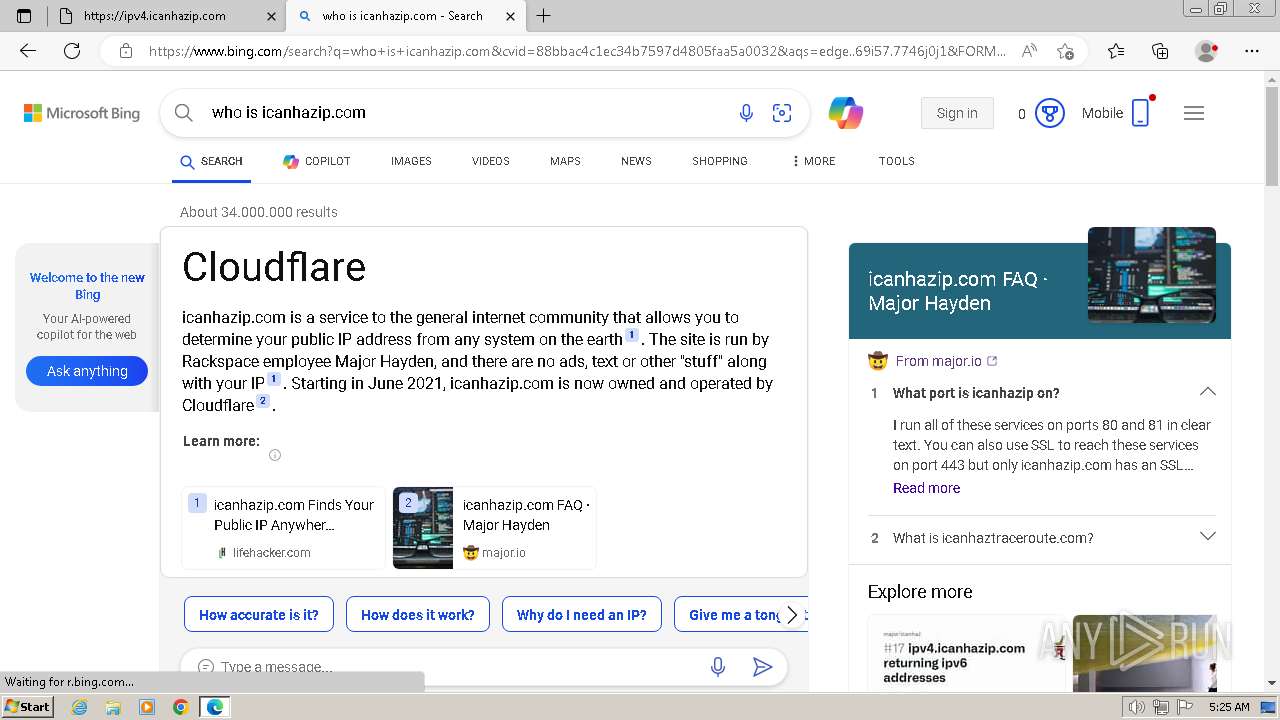Open major.io FAQ source card

pyautogui.click(x=494, y=528)
